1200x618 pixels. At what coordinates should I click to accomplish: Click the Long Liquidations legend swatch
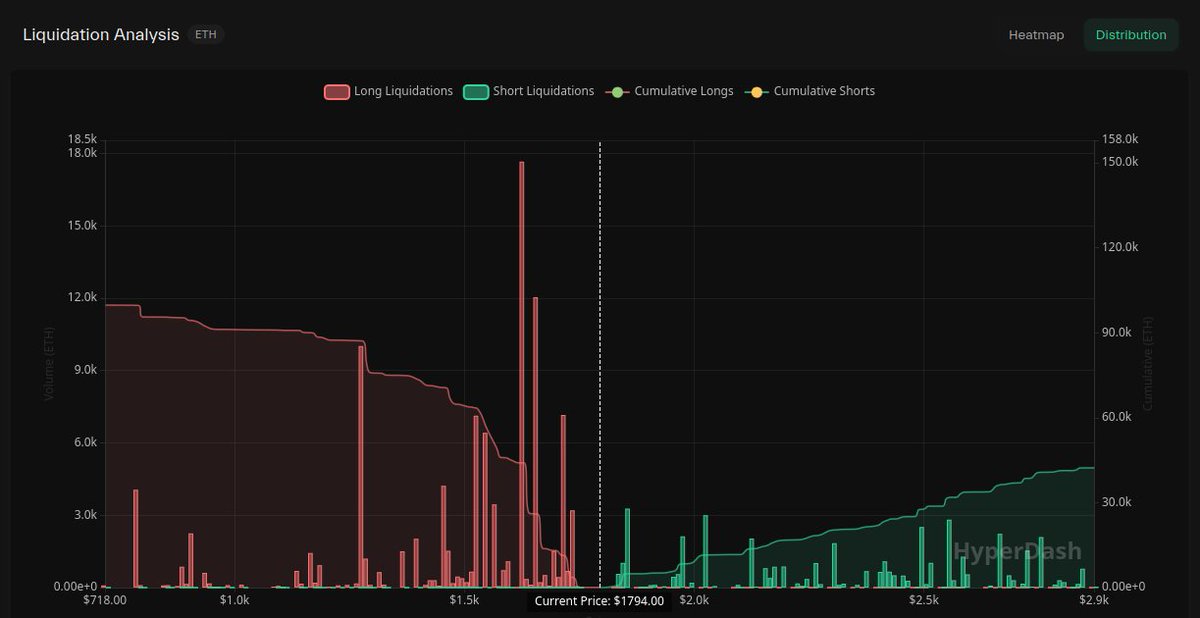(335, 91)
